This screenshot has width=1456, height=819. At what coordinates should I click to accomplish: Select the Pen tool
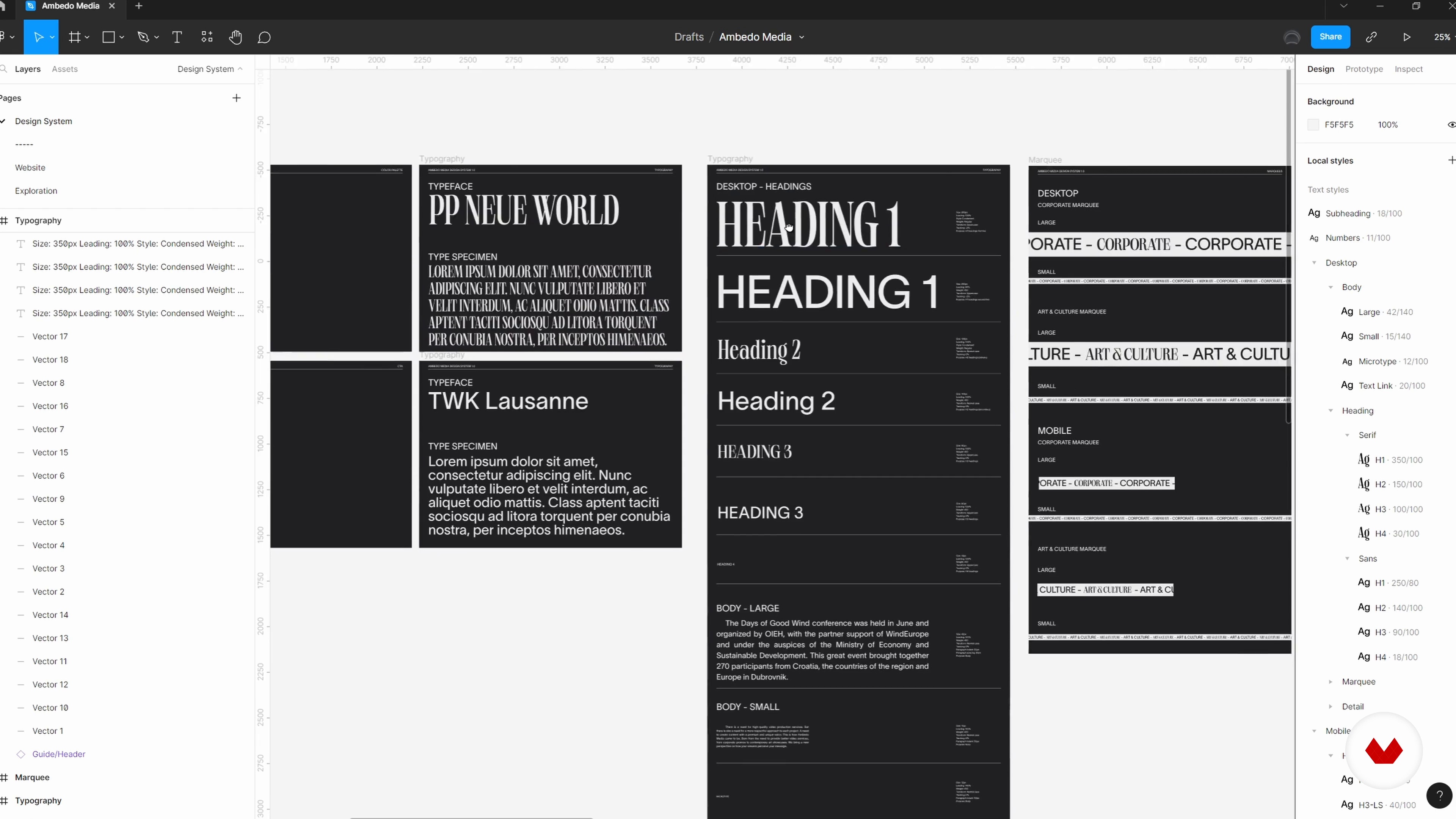[x=143, y=37]
